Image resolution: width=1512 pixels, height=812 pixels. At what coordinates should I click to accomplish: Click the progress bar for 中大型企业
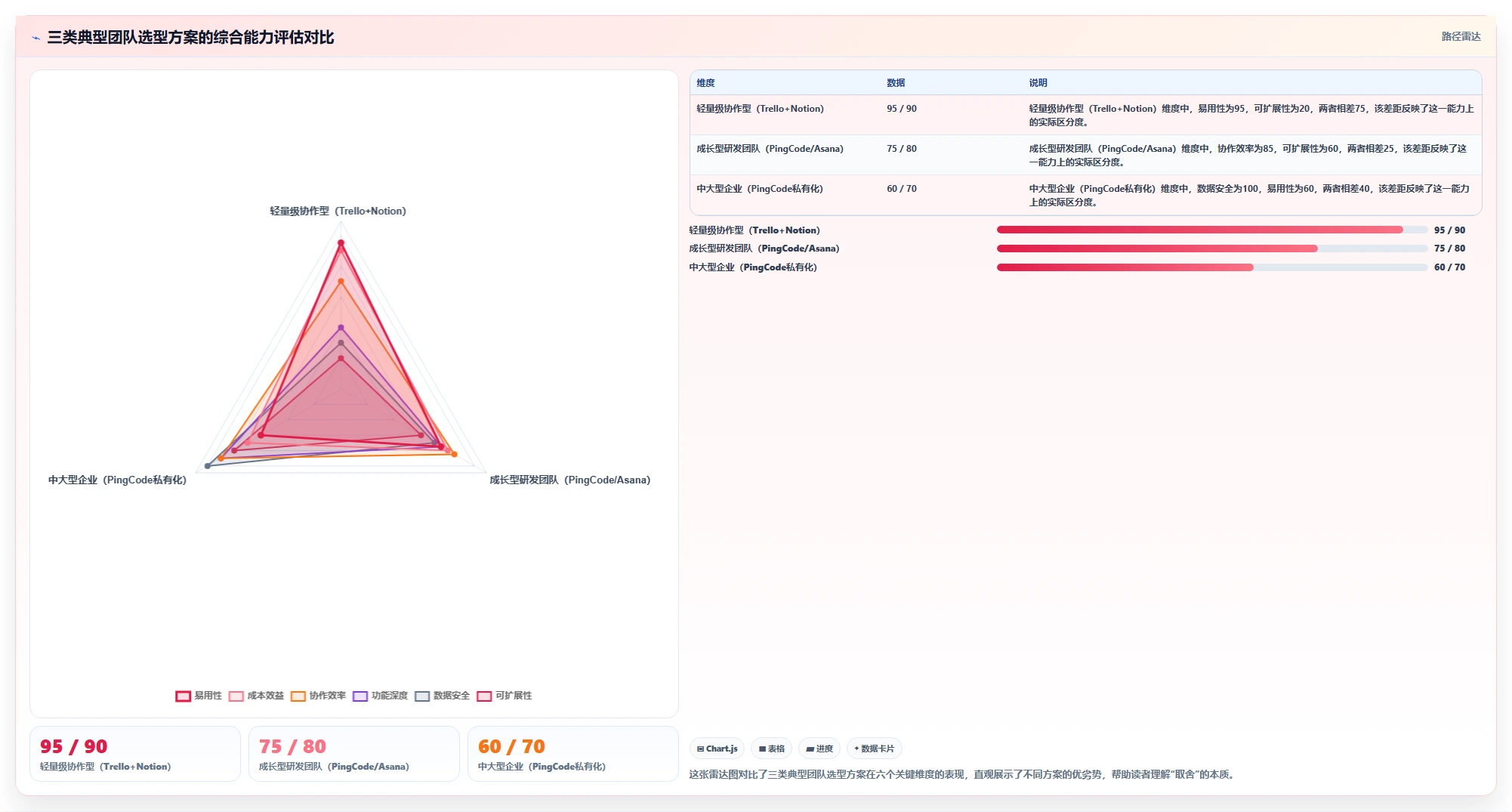pos(1211,267)
